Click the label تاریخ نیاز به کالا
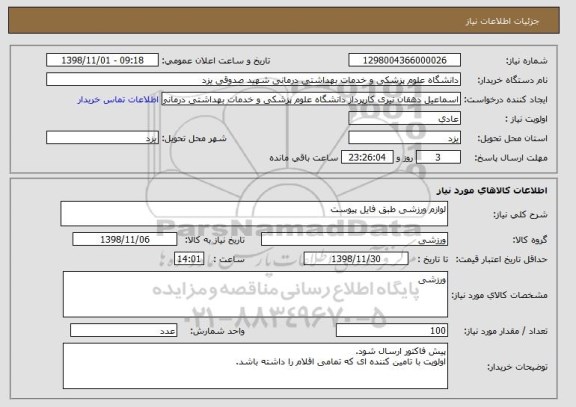 [215, 240]
